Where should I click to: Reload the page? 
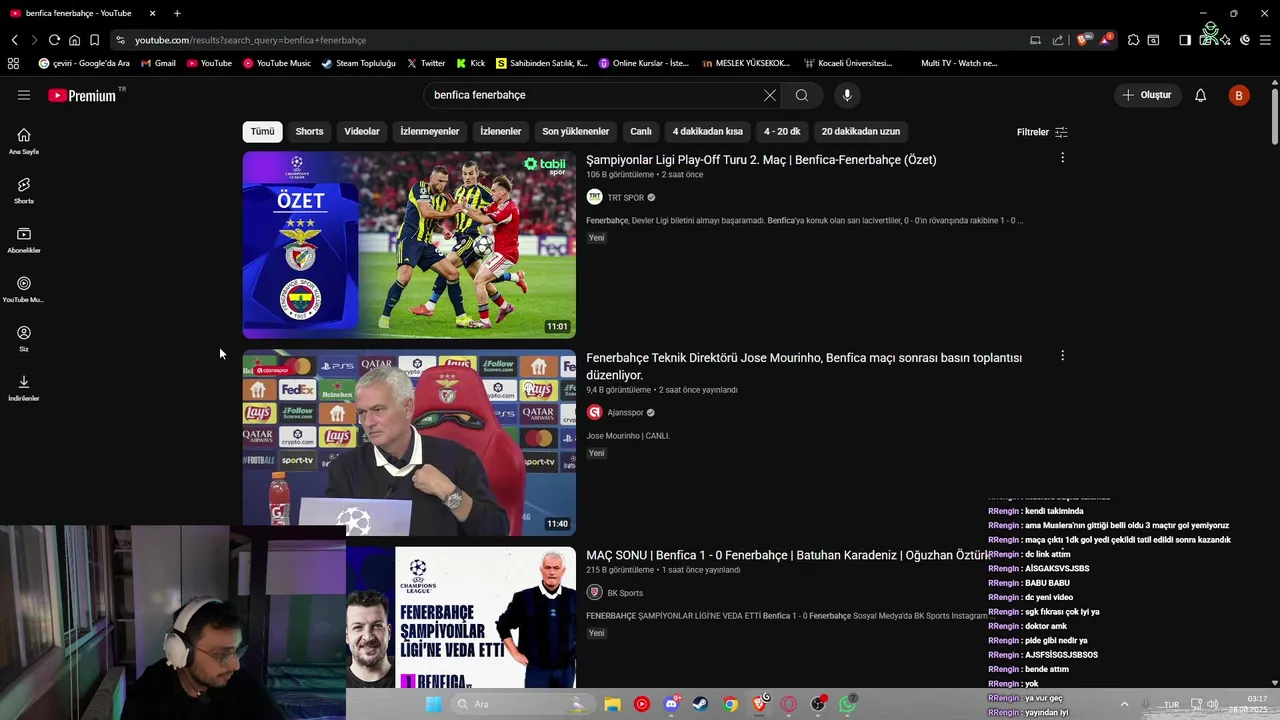[x=54, y=40]
